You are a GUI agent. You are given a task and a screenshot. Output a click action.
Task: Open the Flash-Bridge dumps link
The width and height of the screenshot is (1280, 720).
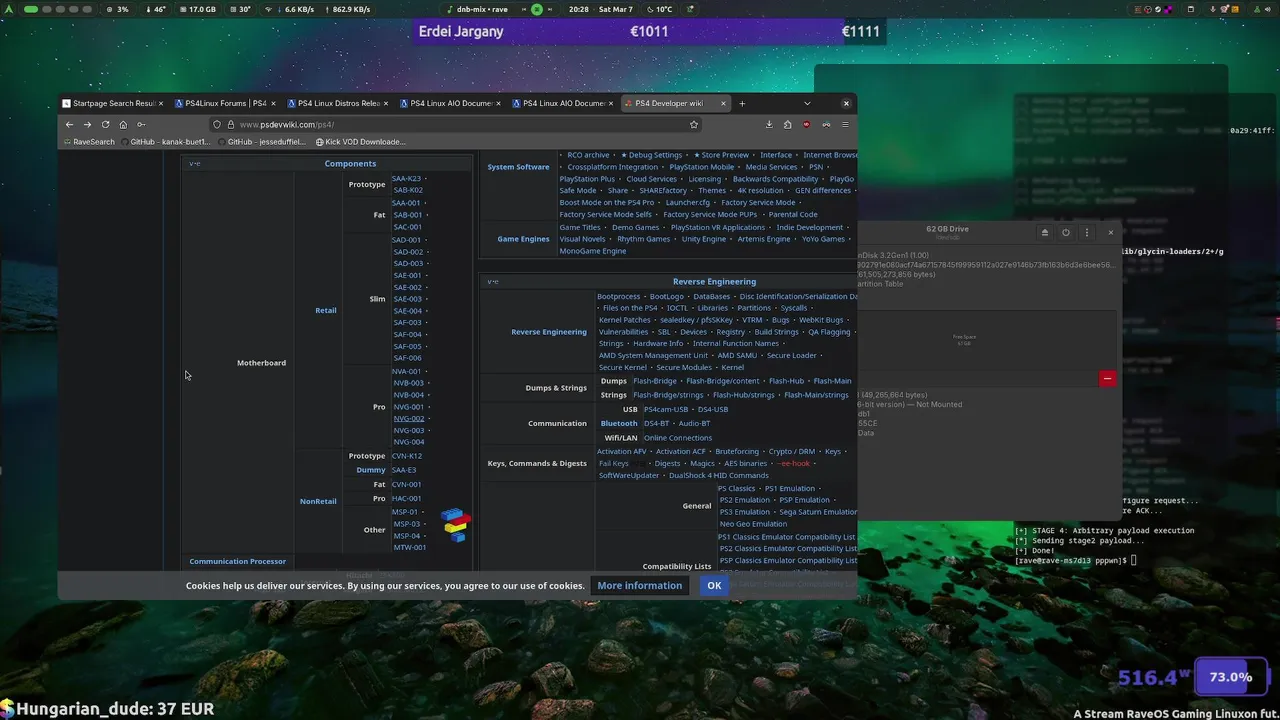coord(655,381)
